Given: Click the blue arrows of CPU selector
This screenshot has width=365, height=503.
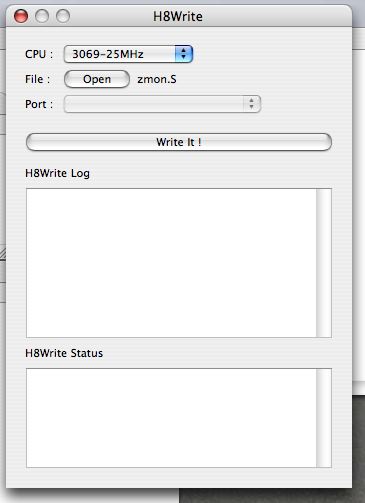Looking at the screenshot, I should click(x=184, y=54).
